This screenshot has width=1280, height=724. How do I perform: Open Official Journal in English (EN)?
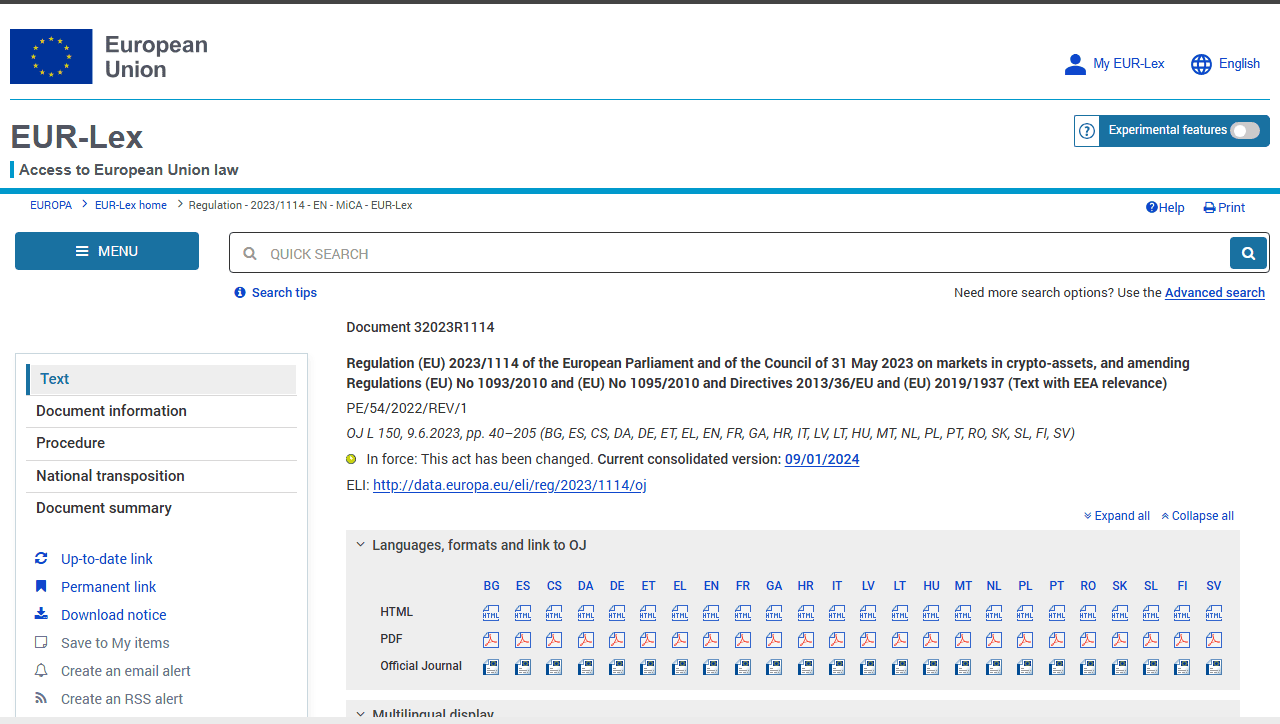711,667
